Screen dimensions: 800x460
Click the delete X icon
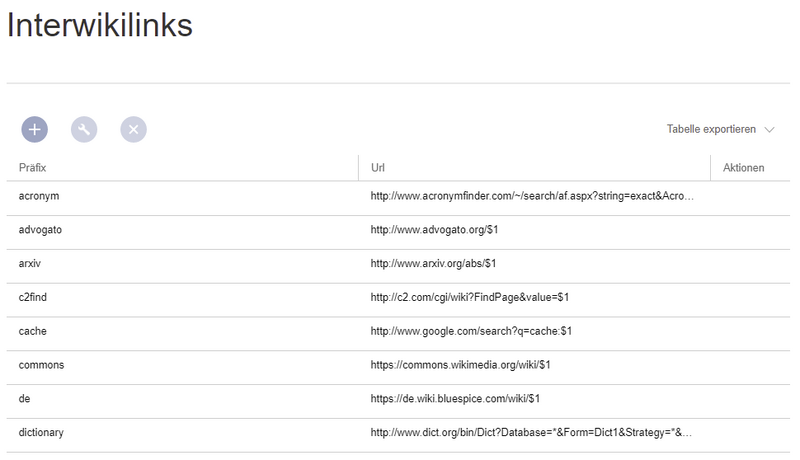pos(134,129)
